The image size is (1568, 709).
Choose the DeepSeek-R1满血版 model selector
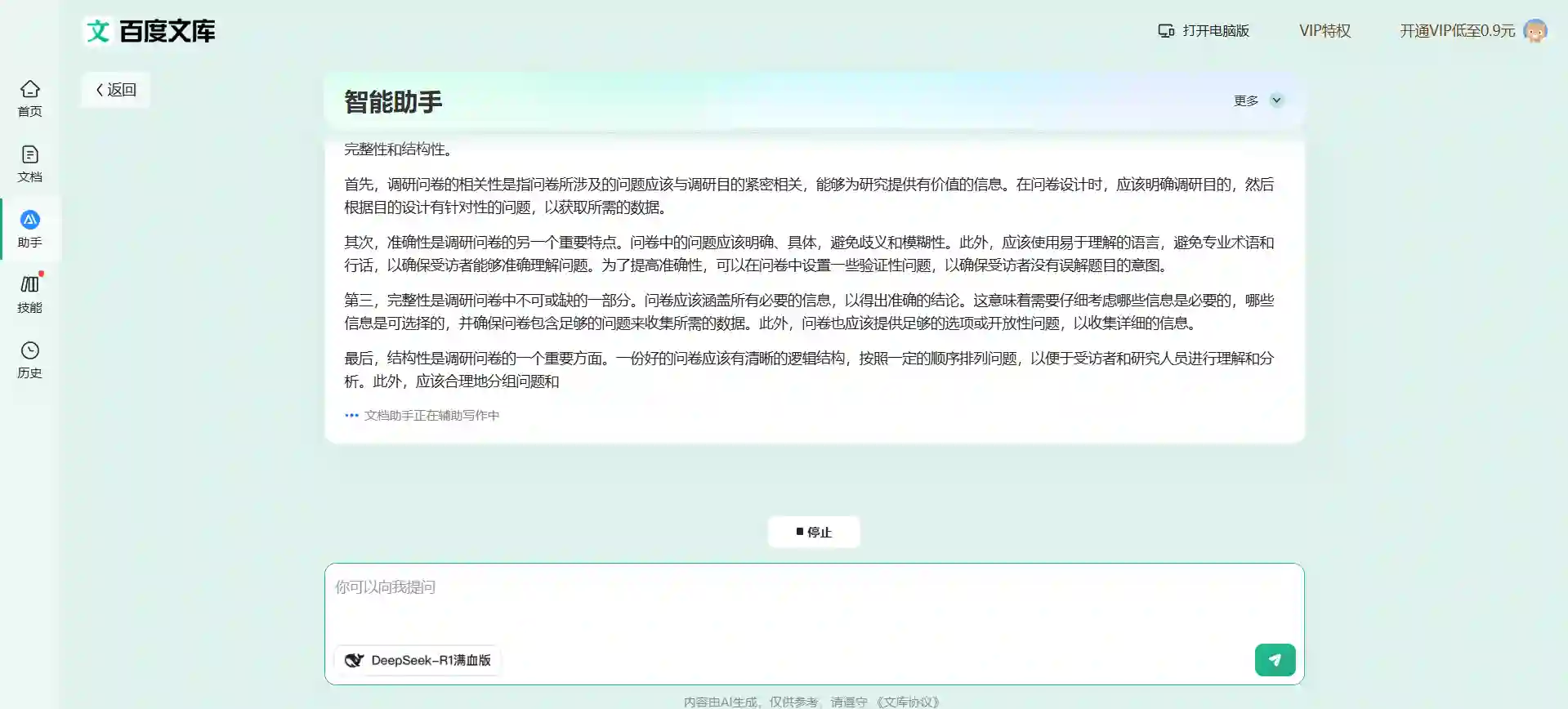[418, 660]
